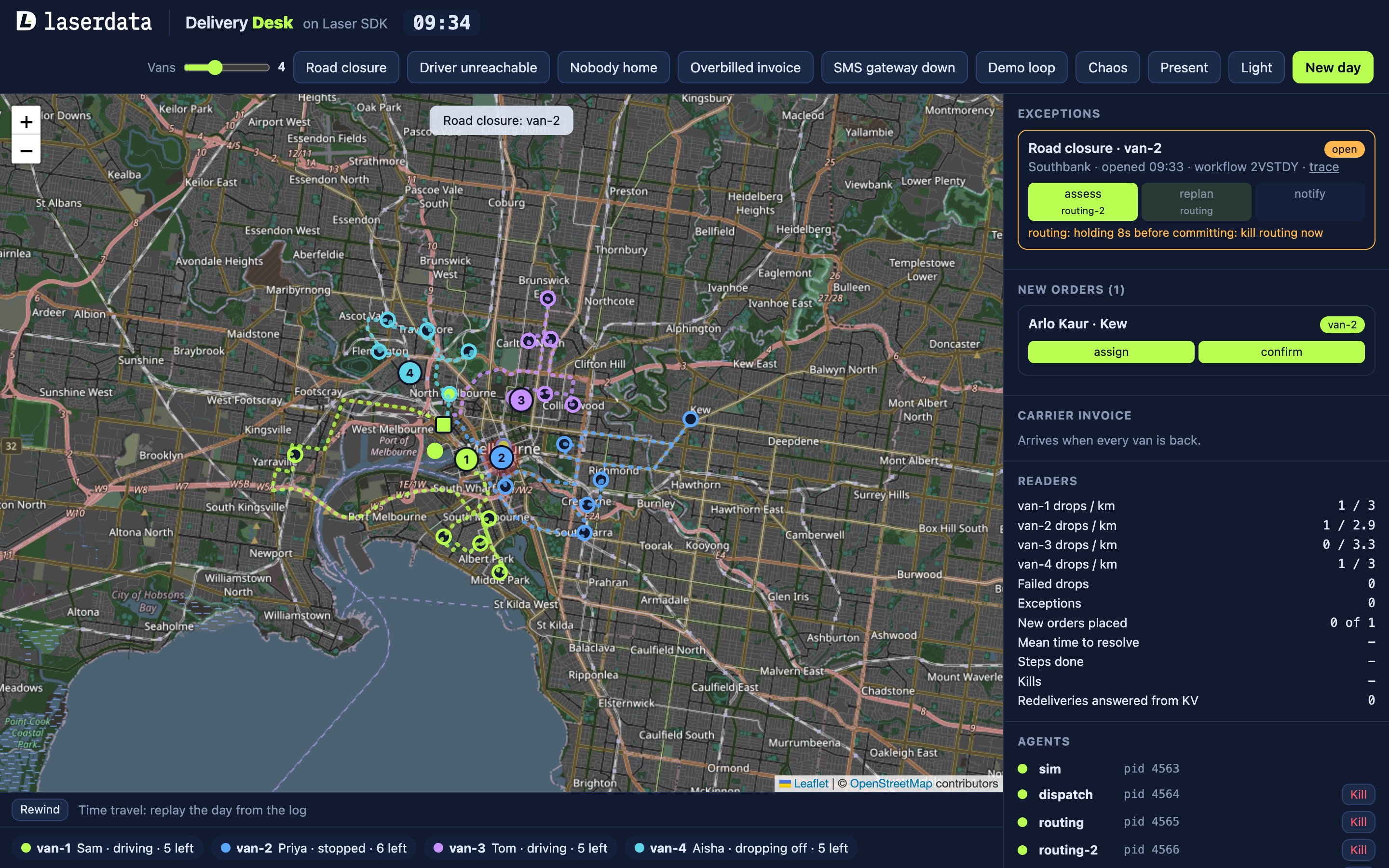Image resolution: width=1389 pixels, height=868 pixels.
Task: Click the Kew delivery stop marker
Action: (690, 419)
